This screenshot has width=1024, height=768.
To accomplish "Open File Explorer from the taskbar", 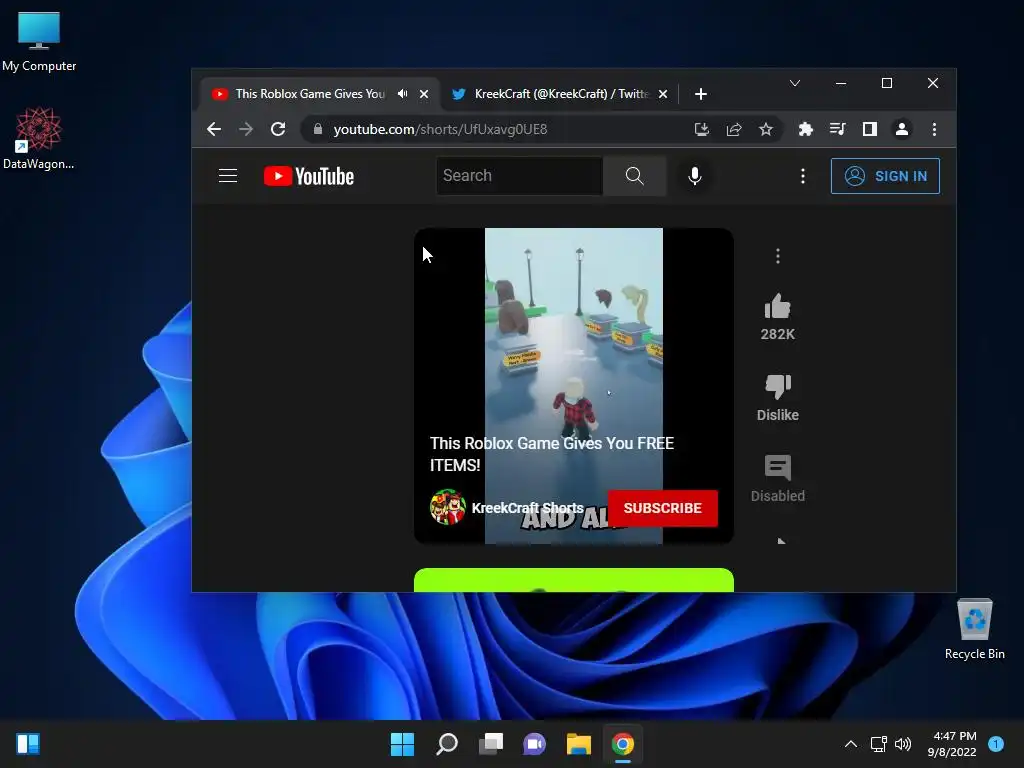I will [579, 744].
